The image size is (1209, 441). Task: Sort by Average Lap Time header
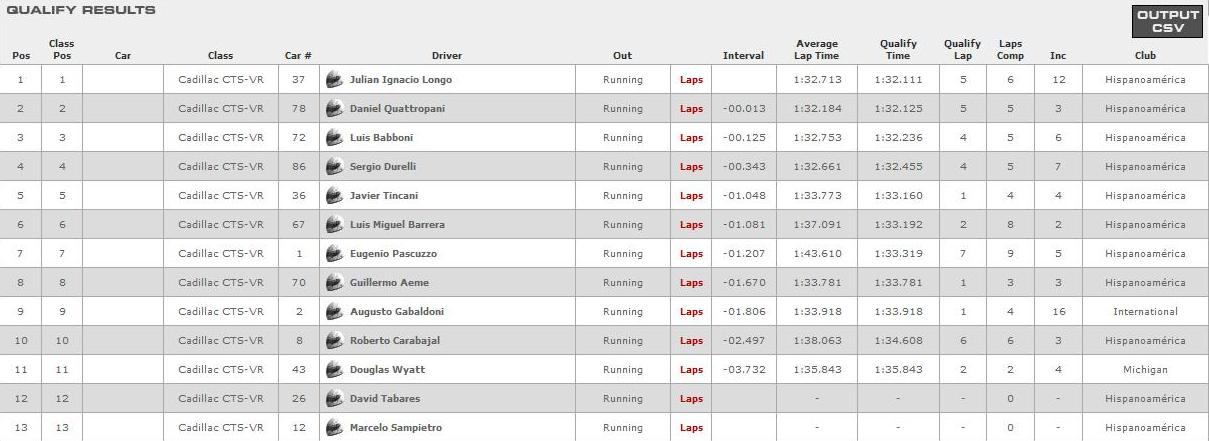(817, 50)
